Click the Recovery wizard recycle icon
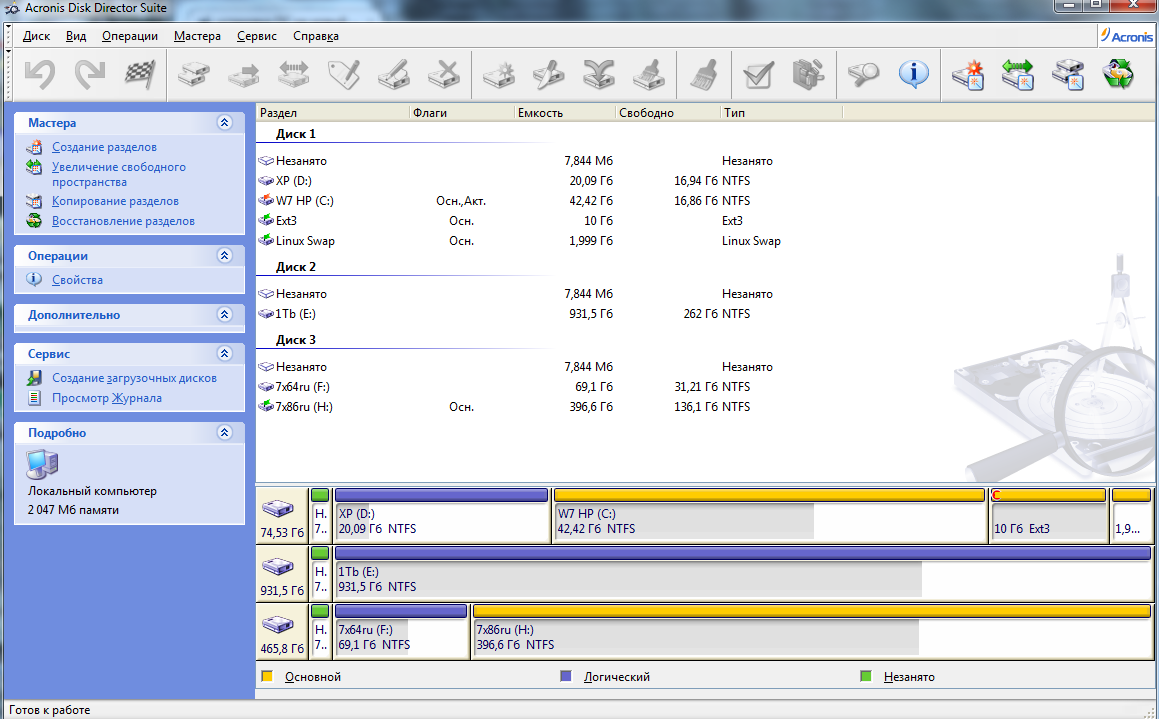The height and width of the screenshot is (719, 1159). [1118, 74]
